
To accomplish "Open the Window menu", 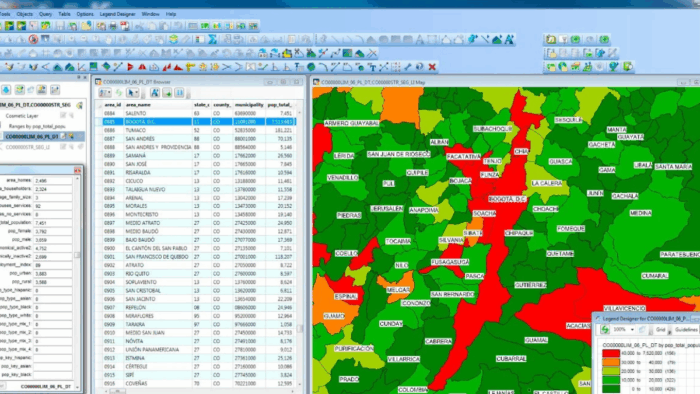I will pos(150,14).
